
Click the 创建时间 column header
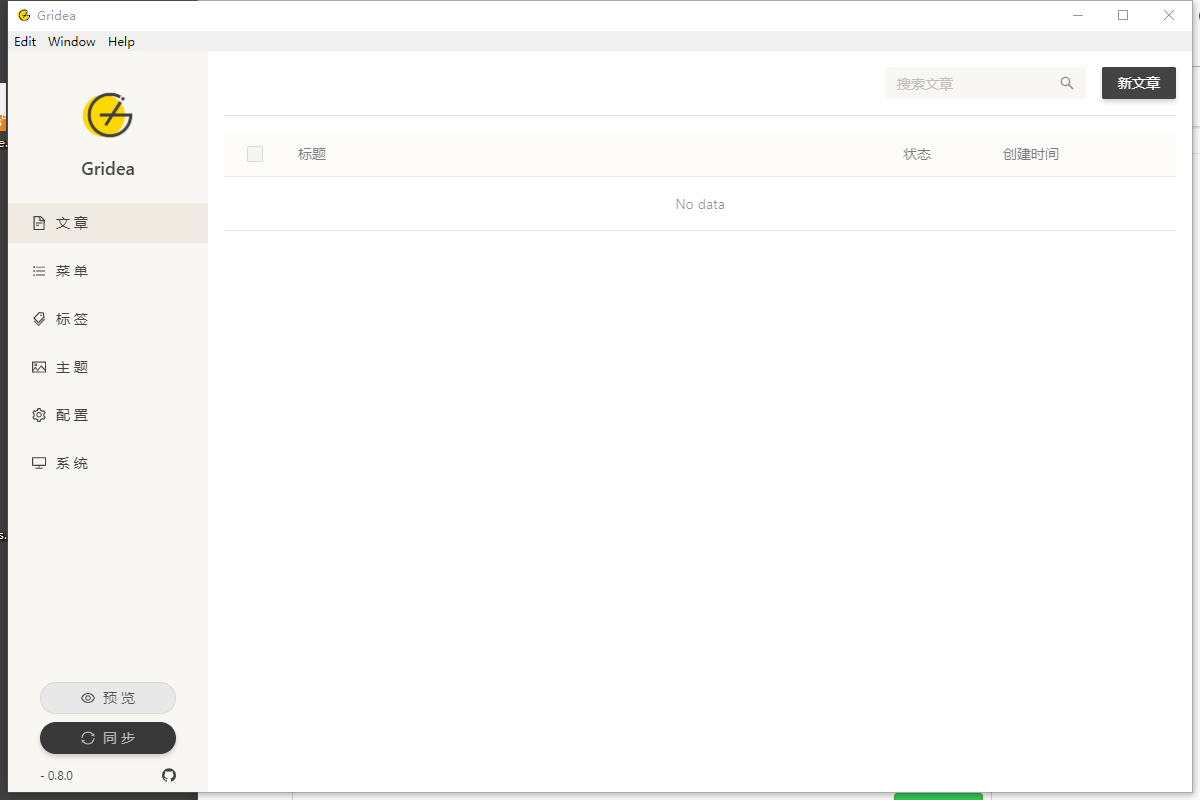click(x=1032, y=153)
